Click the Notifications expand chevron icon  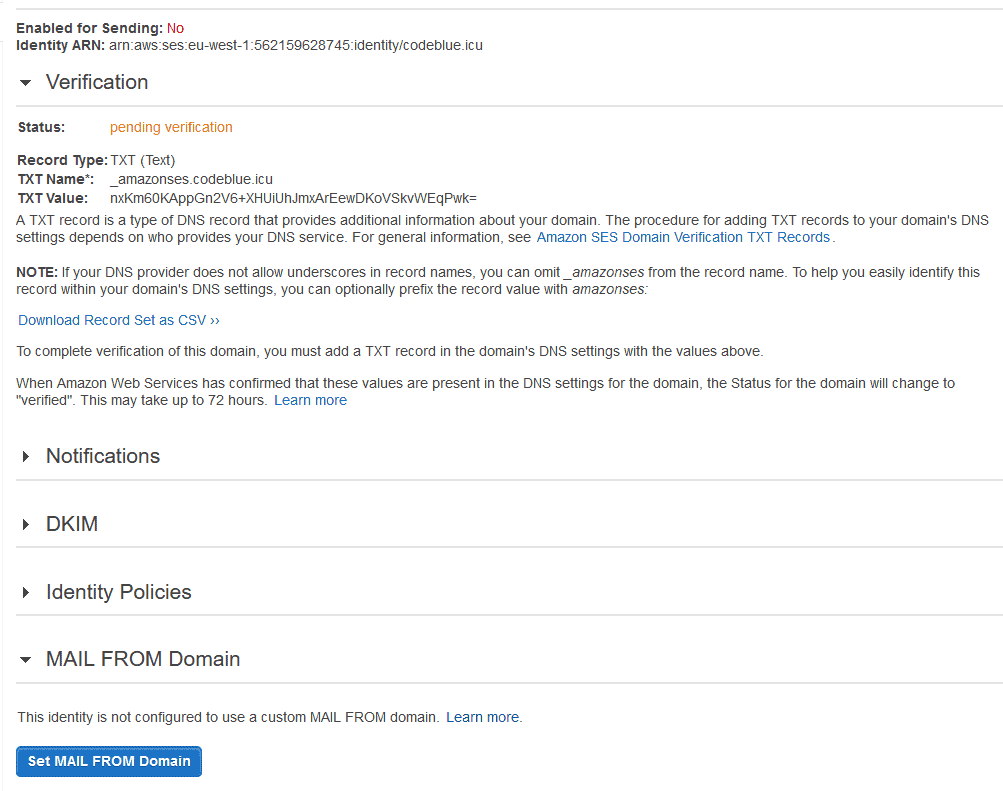point(24,456)
